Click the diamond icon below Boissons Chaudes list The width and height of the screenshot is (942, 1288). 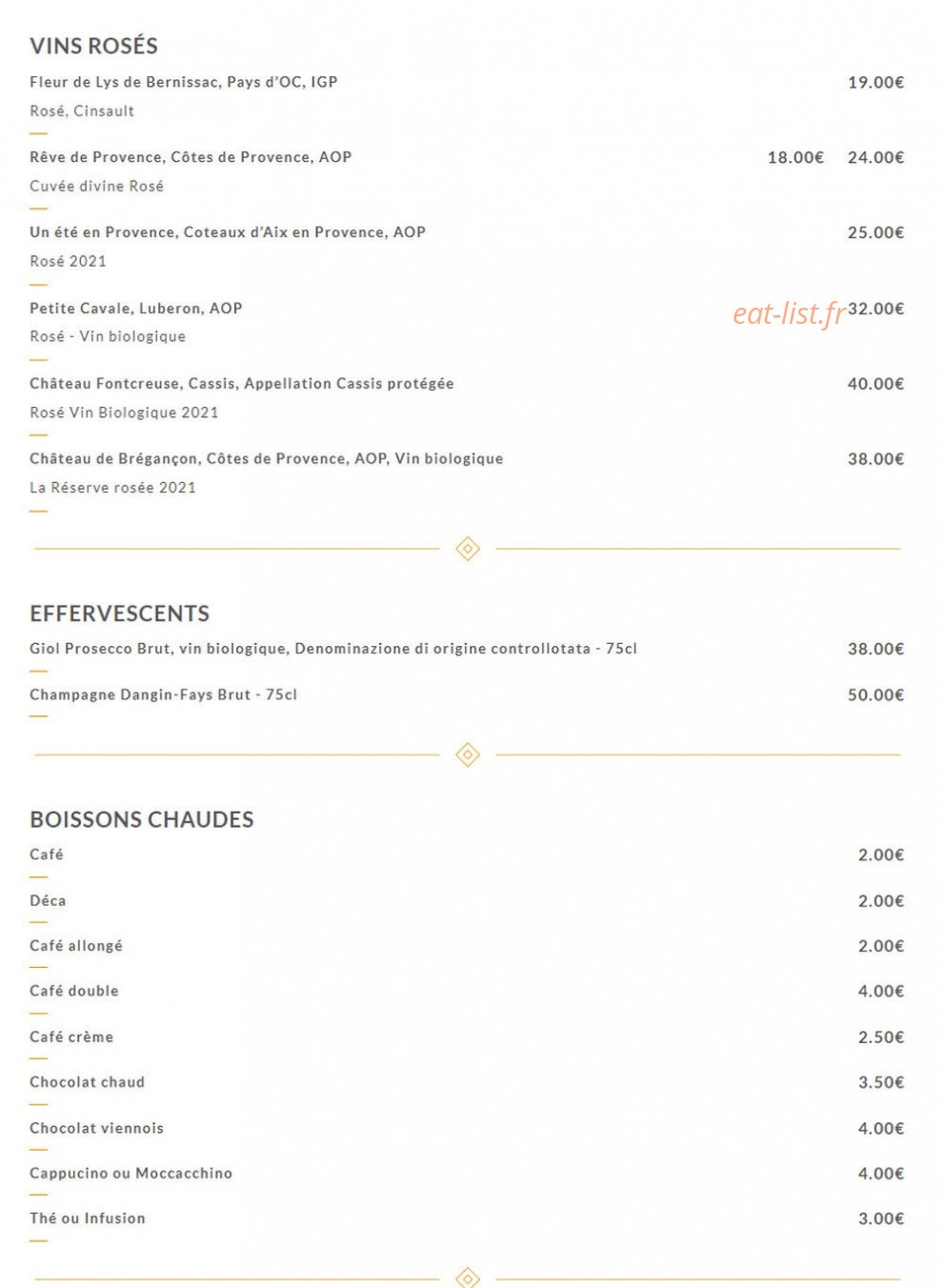pos(468,1278)
